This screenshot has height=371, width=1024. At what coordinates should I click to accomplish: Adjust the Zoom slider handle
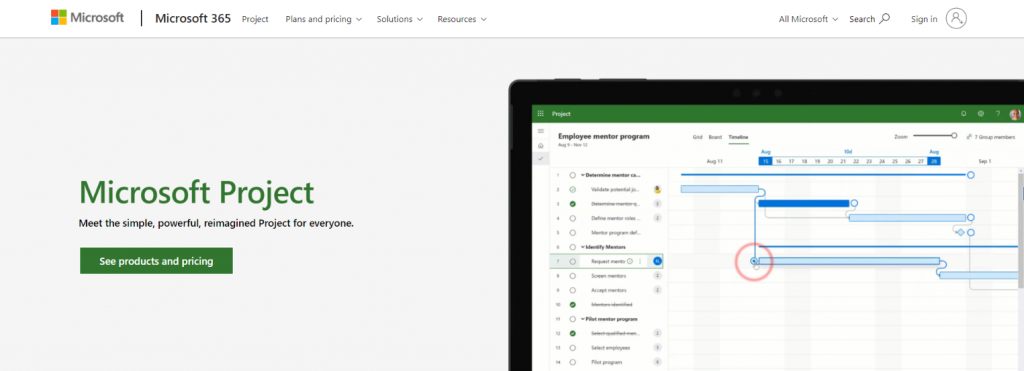(x=954, y=135)
